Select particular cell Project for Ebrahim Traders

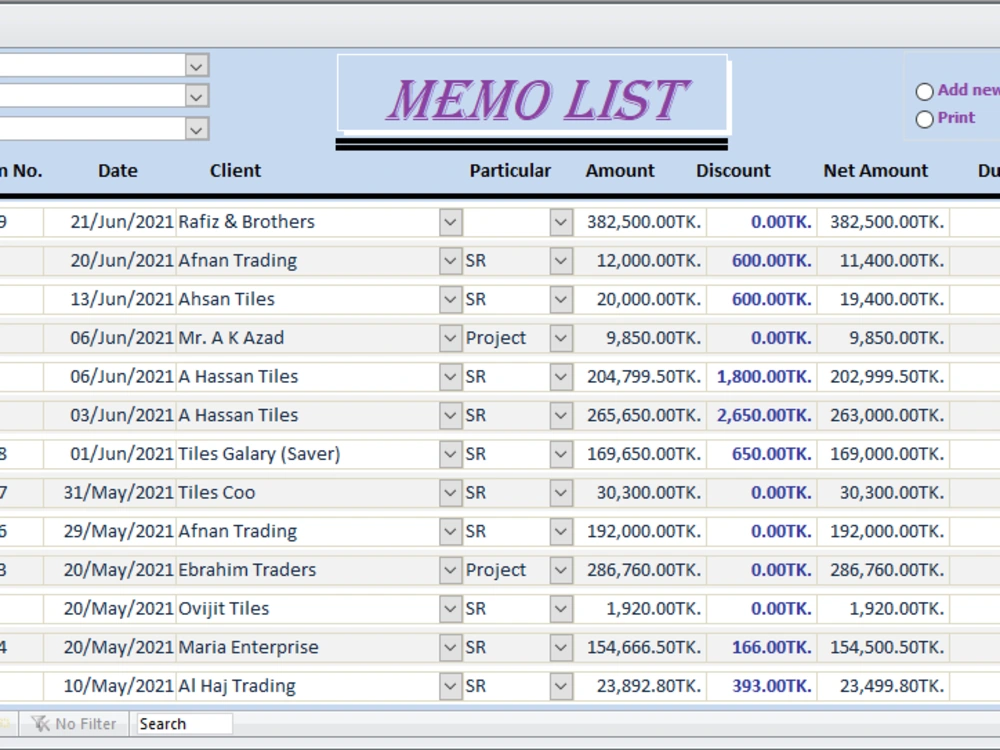coord(506,570)
